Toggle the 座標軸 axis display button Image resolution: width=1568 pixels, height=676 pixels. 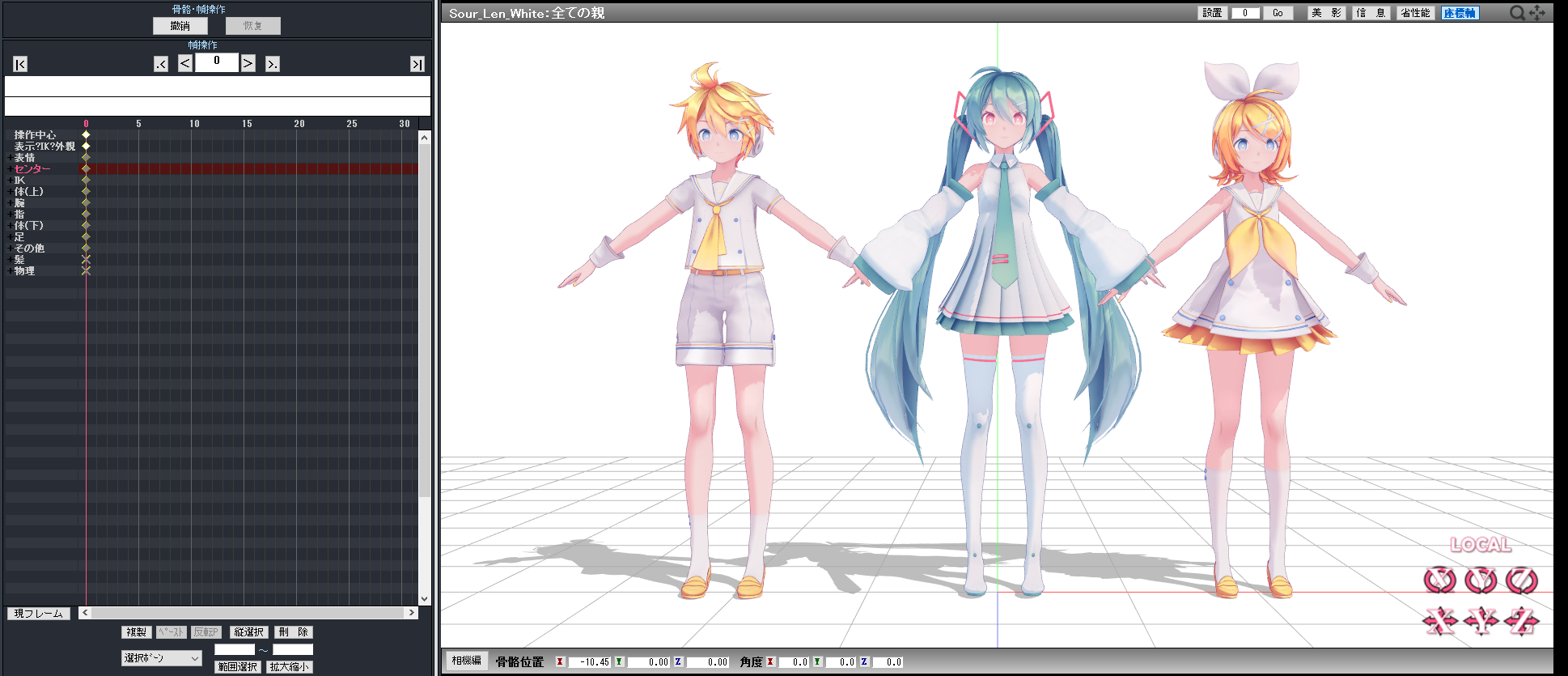pos(1460,13)
